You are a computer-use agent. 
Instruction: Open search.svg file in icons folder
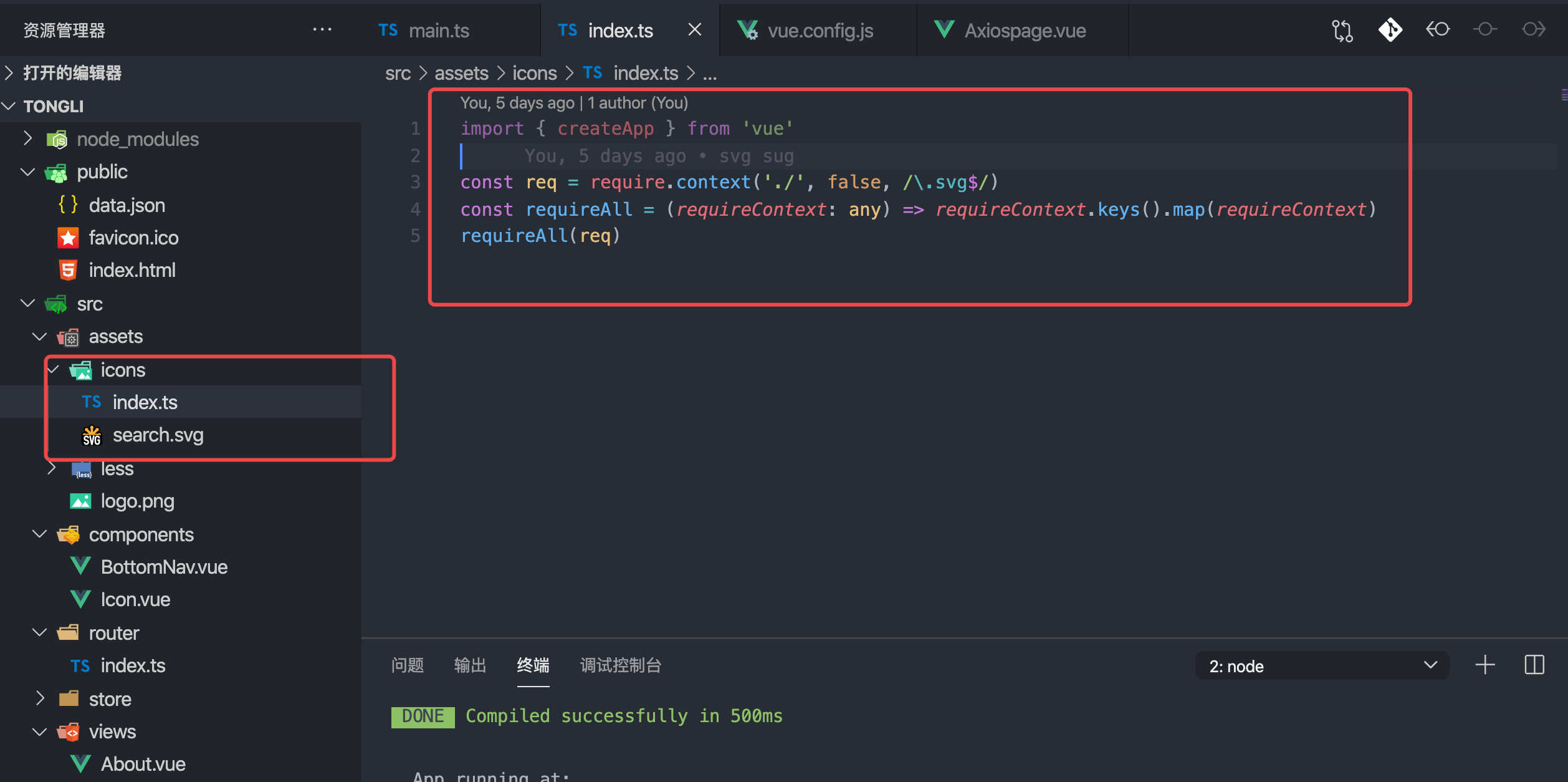pos(158,435)
